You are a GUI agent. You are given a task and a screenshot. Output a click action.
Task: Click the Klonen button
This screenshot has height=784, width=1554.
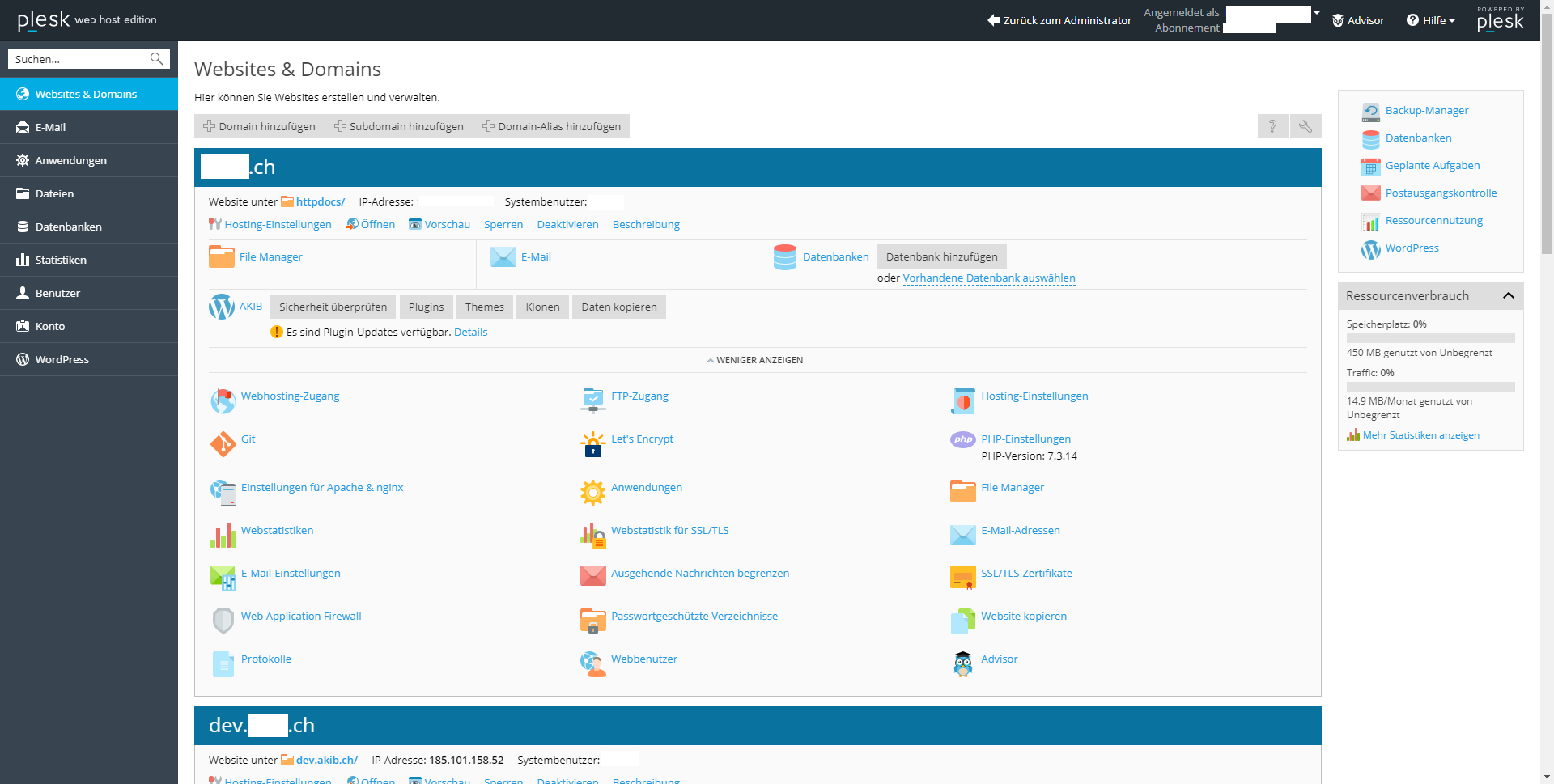point(543,307)
